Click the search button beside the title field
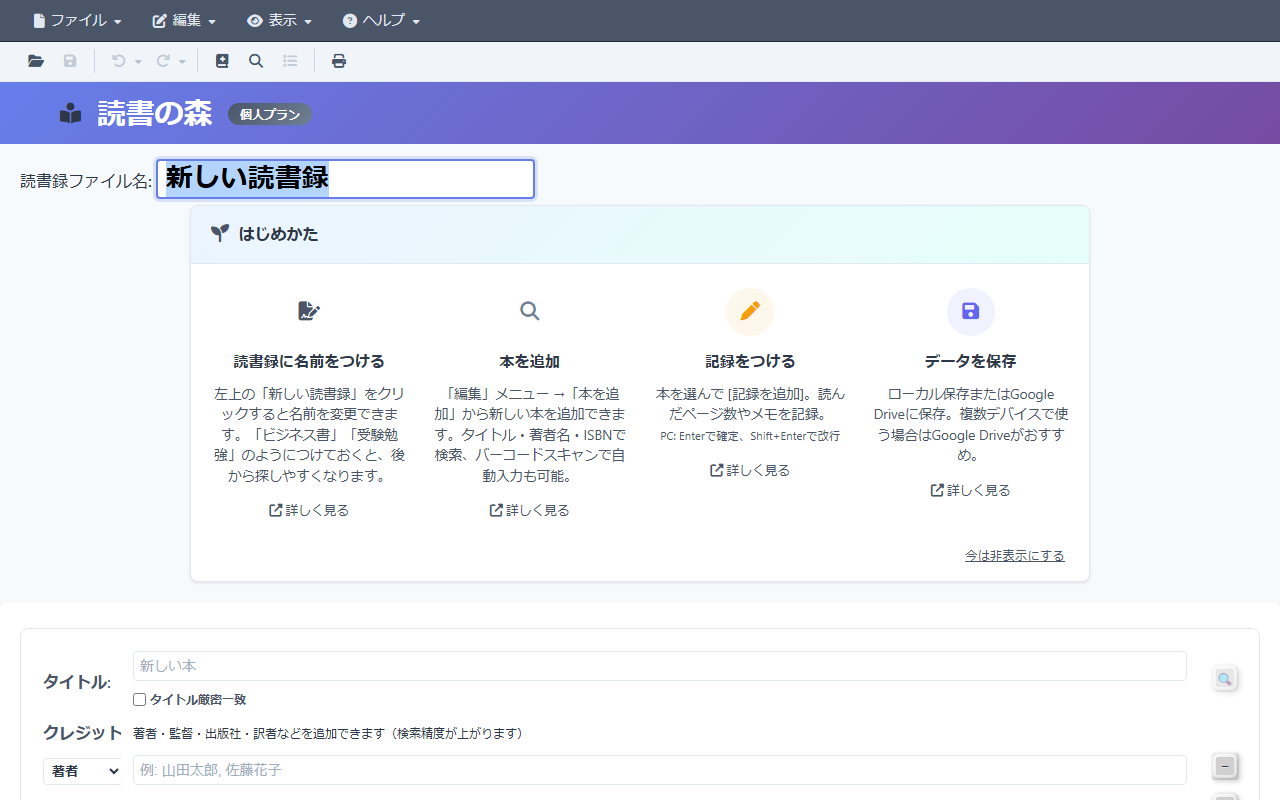 pos(1225,679)
